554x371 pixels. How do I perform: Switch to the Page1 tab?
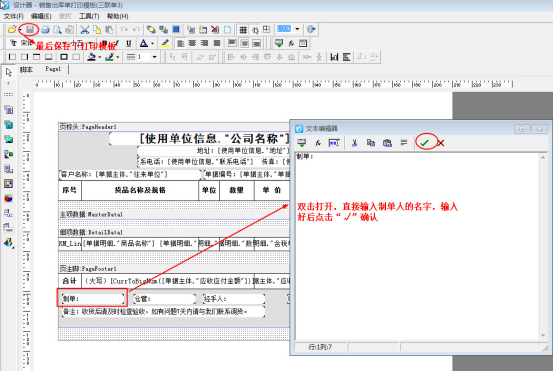coord(53,69)
